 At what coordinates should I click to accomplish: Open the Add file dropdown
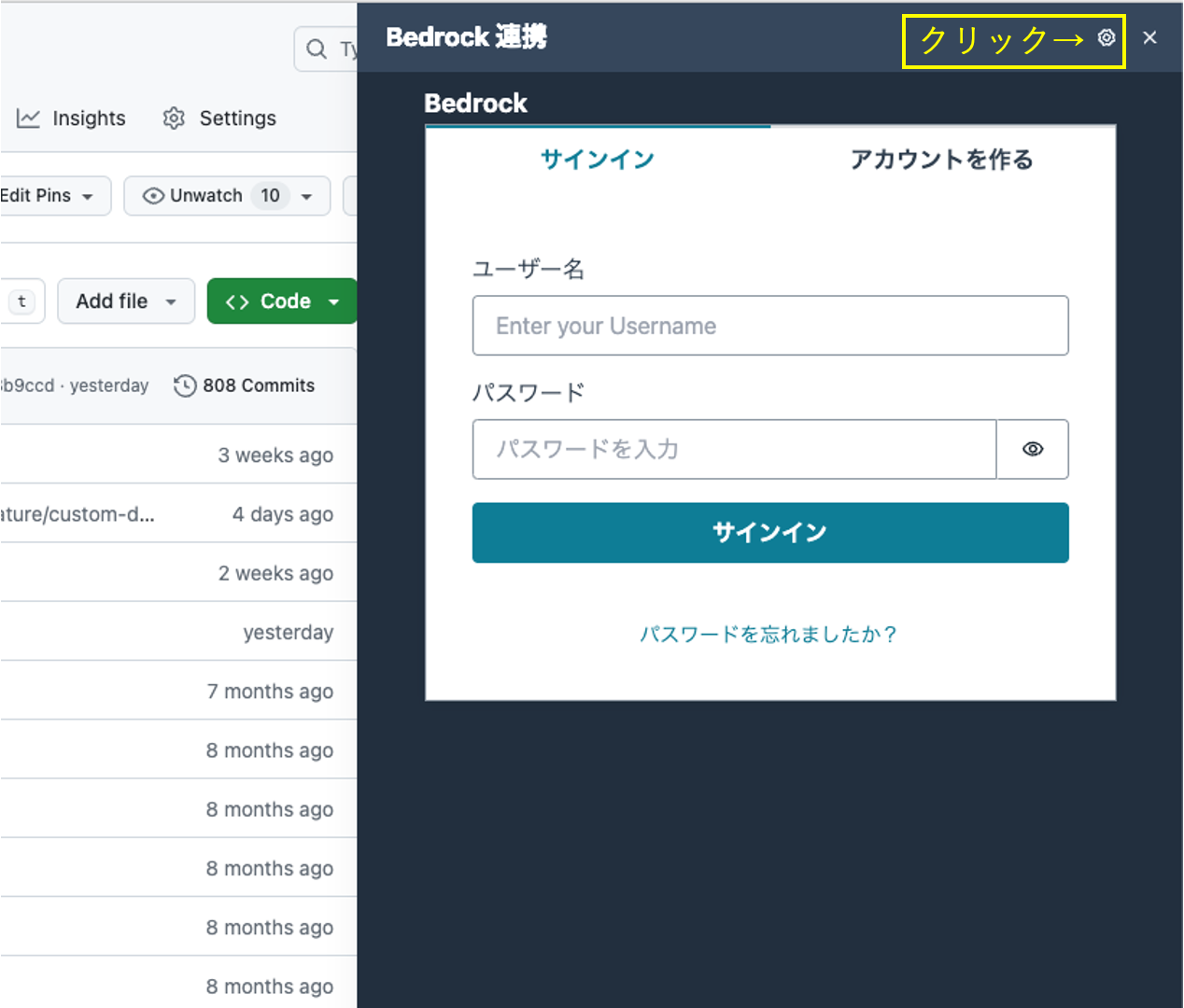[126, 301]
